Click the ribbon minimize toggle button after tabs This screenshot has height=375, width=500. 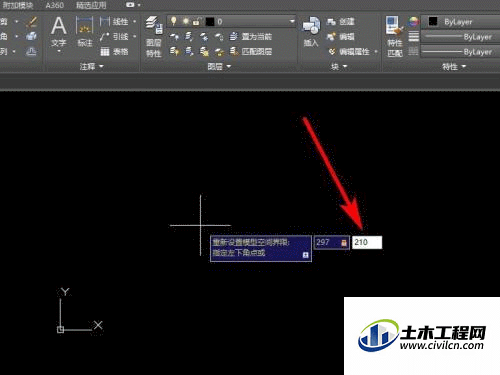130,5
